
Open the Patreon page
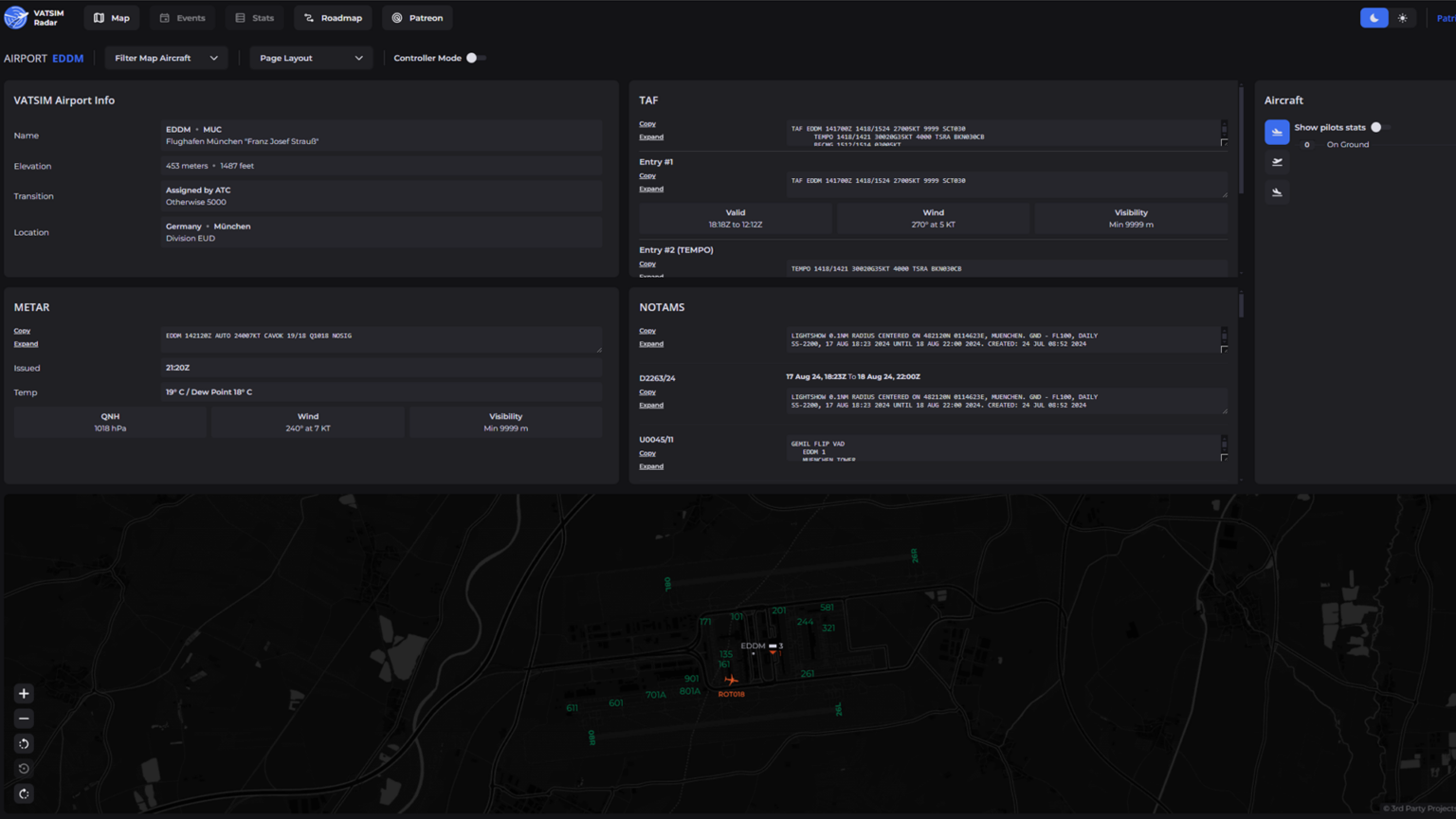pyautogui.click(x=417, y=17)
